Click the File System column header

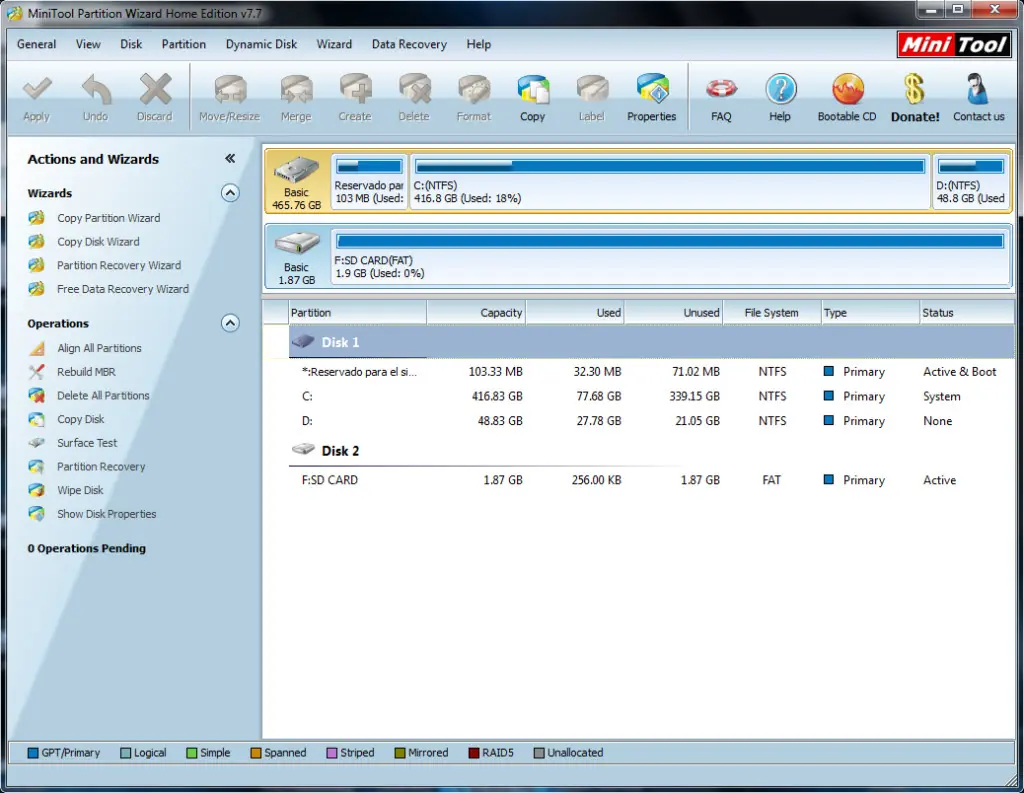772,313
